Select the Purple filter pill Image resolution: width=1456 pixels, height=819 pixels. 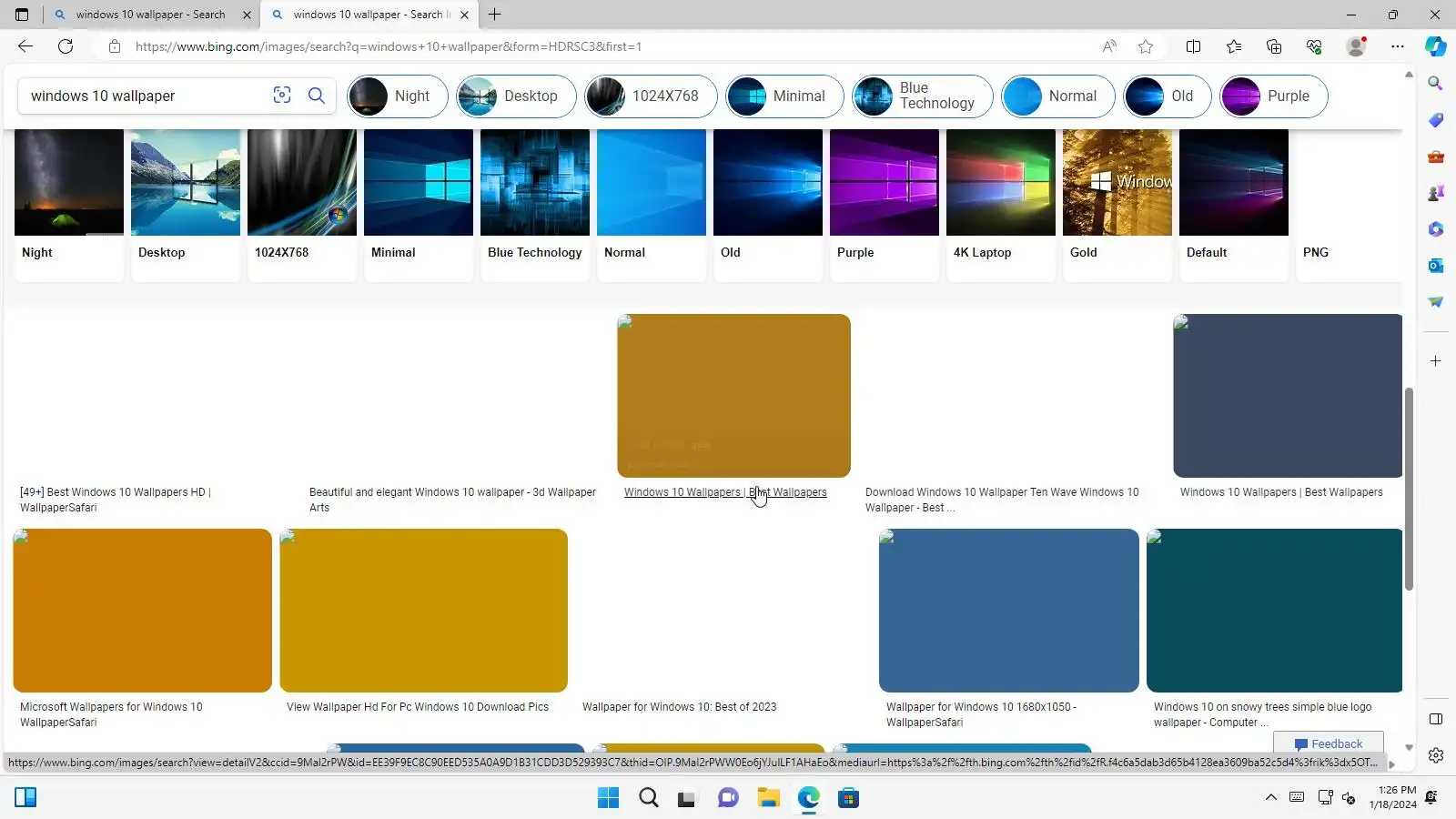(x=1274, y=96)
